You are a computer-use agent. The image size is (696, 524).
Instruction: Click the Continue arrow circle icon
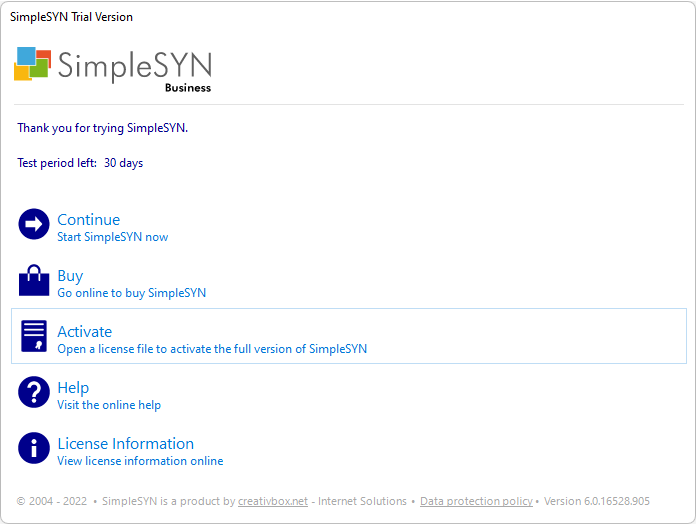[x=34, y=224]
